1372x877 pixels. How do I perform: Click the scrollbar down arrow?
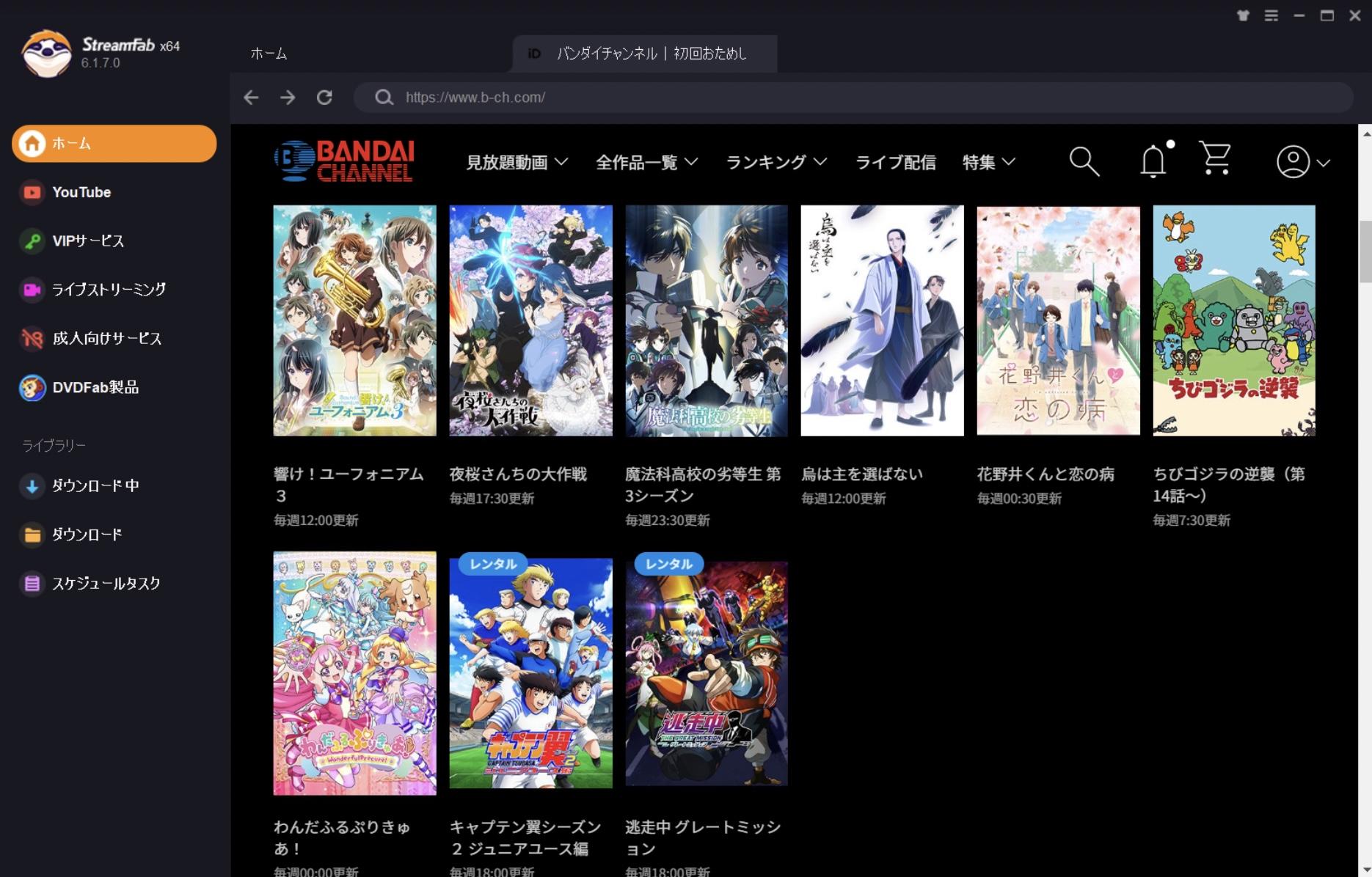tap(1365, 869)
